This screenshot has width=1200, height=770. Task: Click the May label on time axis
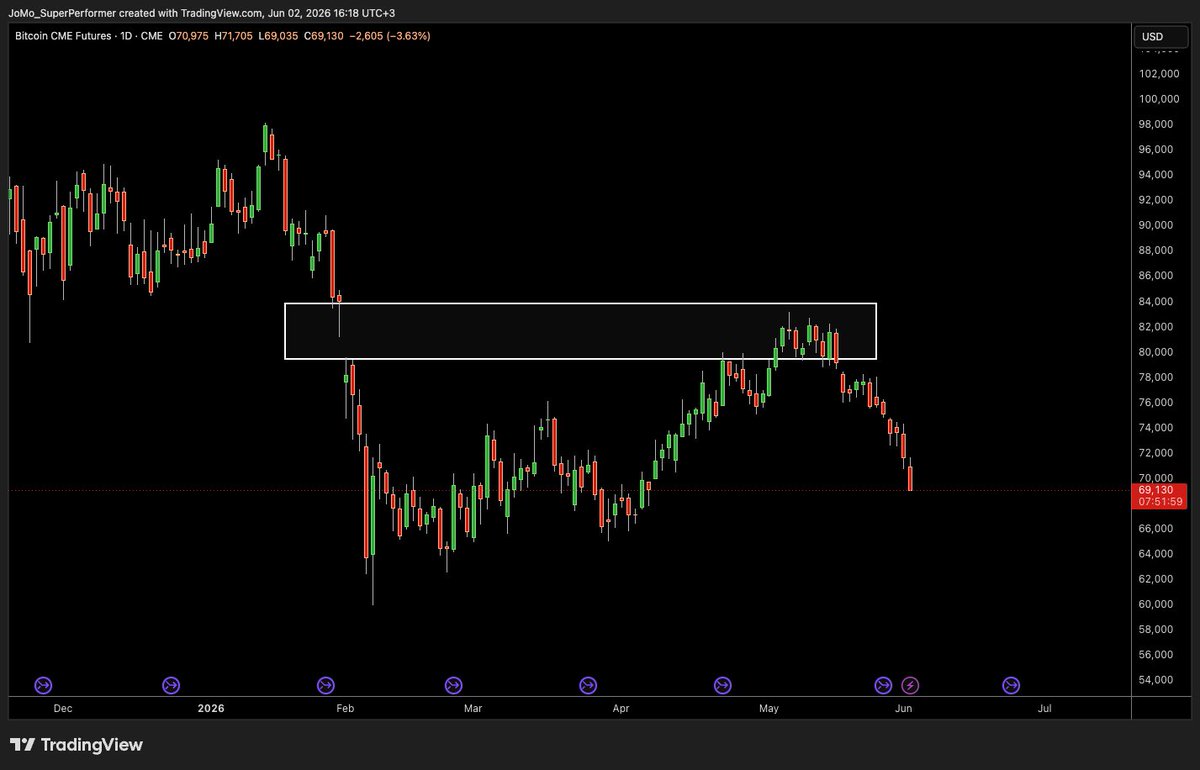coord(768,708)
